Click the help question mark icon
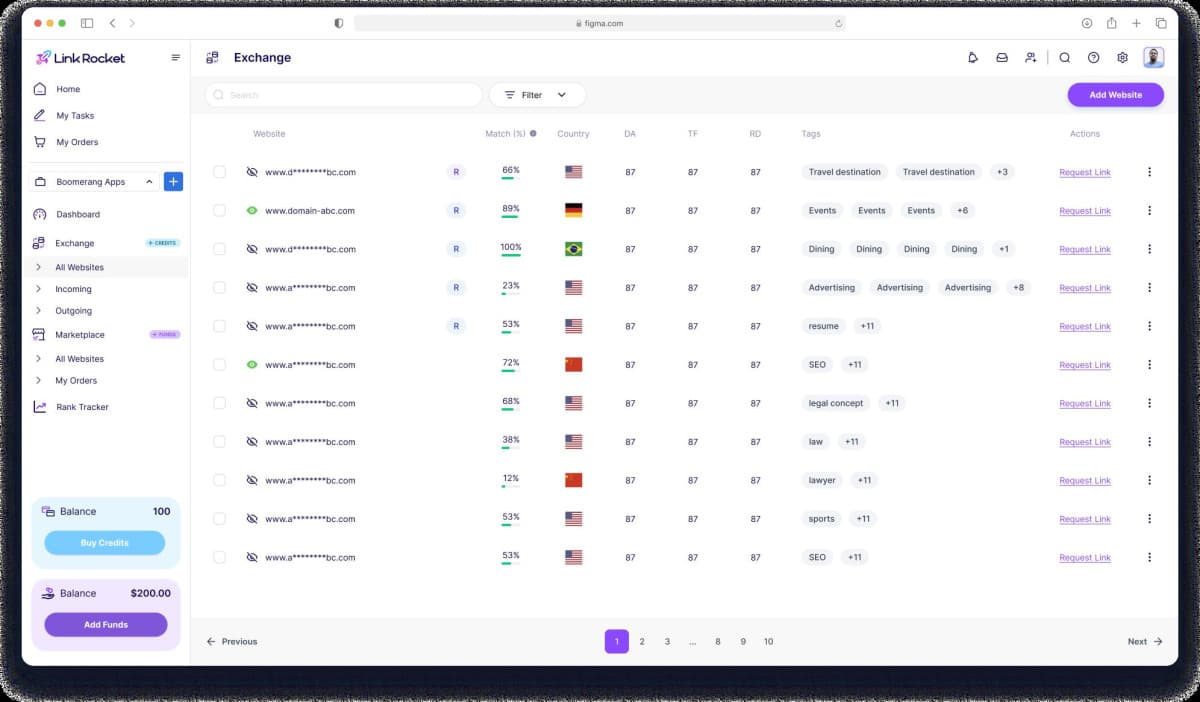Screen dimensions: 1200x702 1093,58
